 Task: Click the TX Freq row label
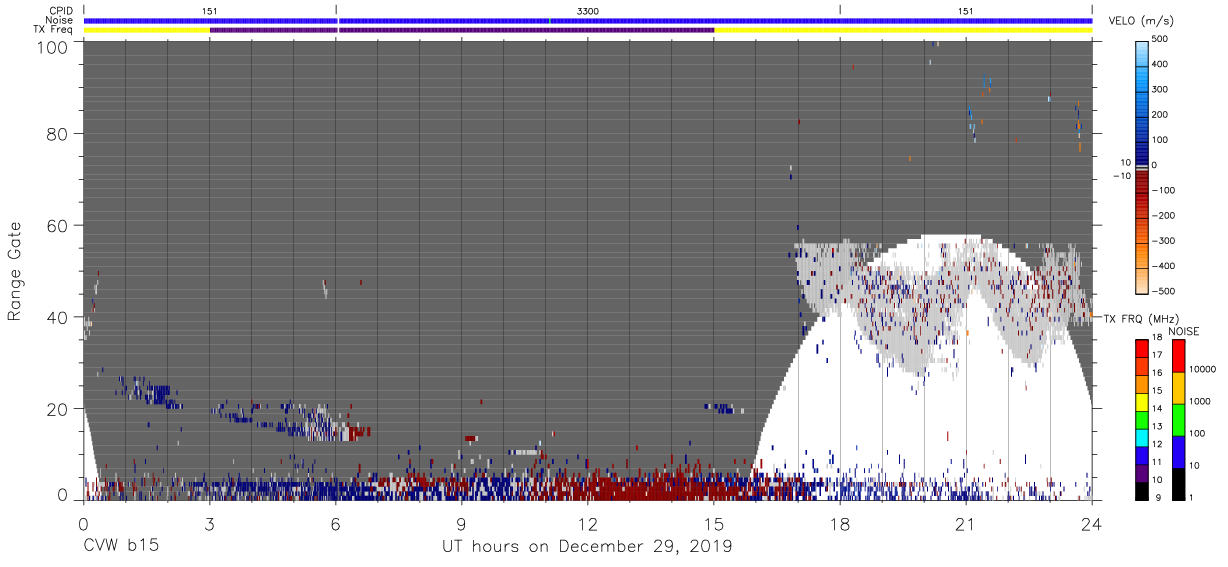click(x=54, y=30)
